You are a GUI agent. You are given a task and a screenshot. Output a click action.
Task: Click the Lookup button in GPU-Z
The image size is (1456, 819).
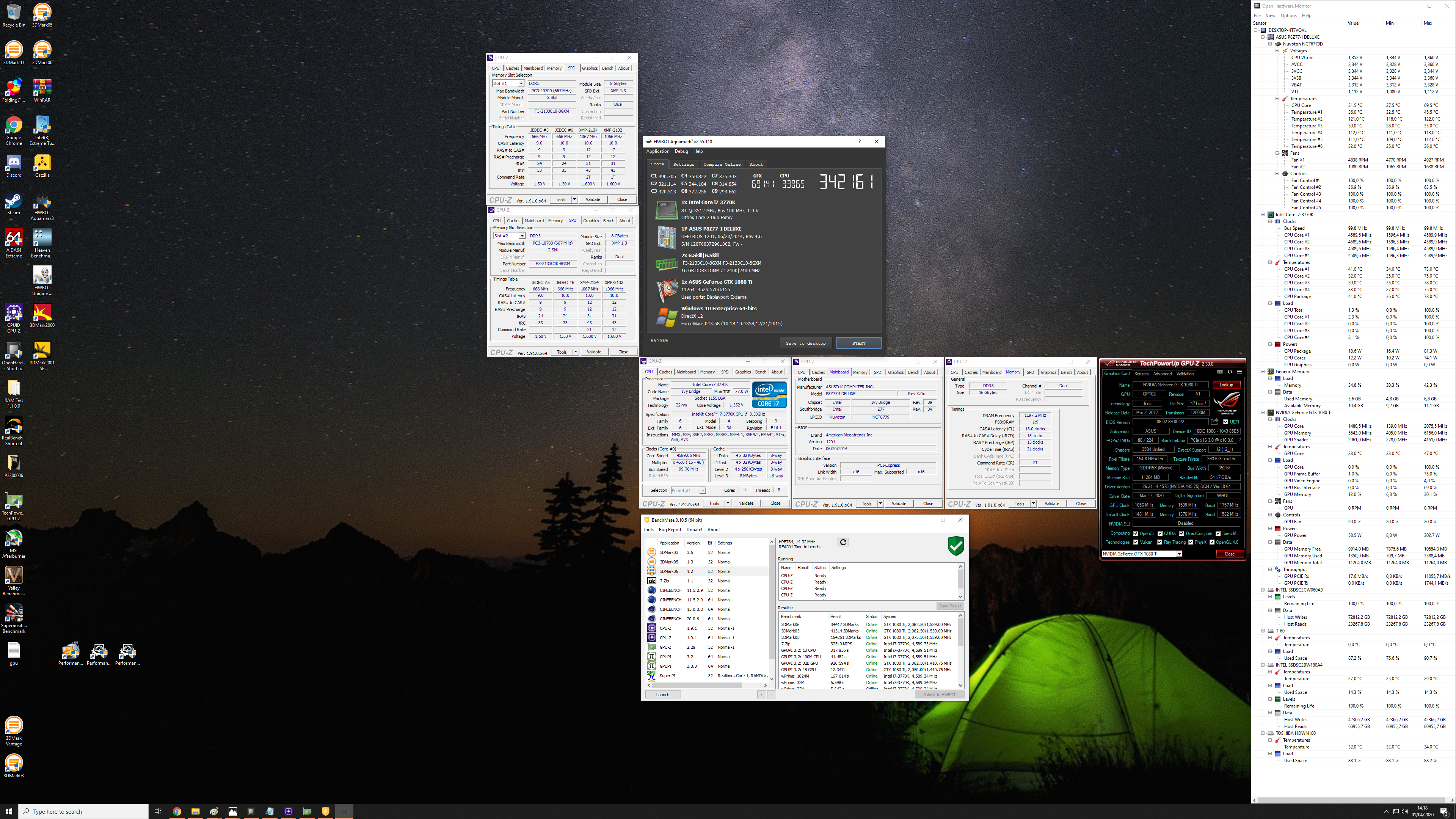point(1226,385)
